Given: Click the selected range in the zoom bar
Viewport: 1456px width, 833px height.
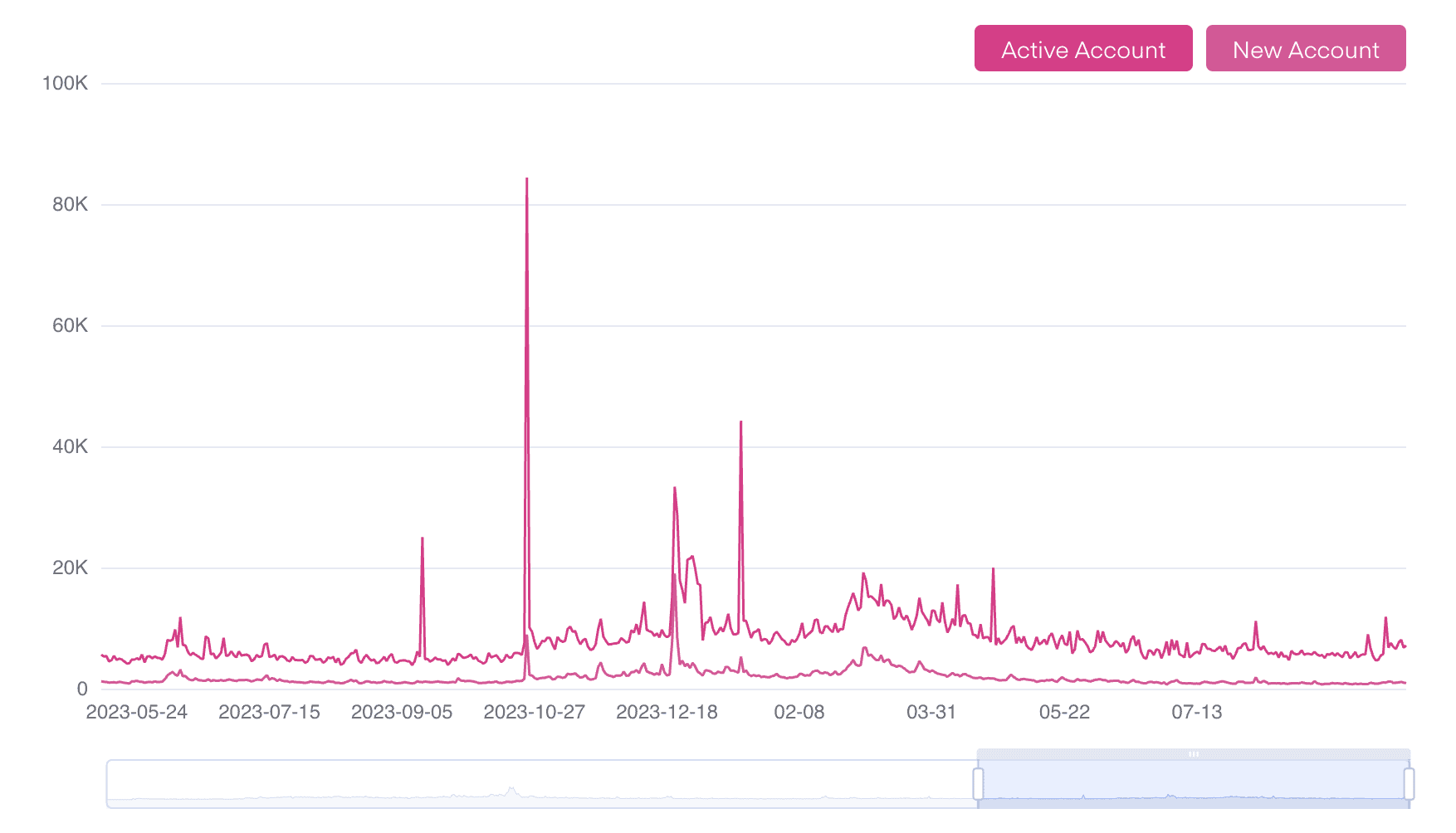Looking at the screenshot, I should tap(1194, 784).
